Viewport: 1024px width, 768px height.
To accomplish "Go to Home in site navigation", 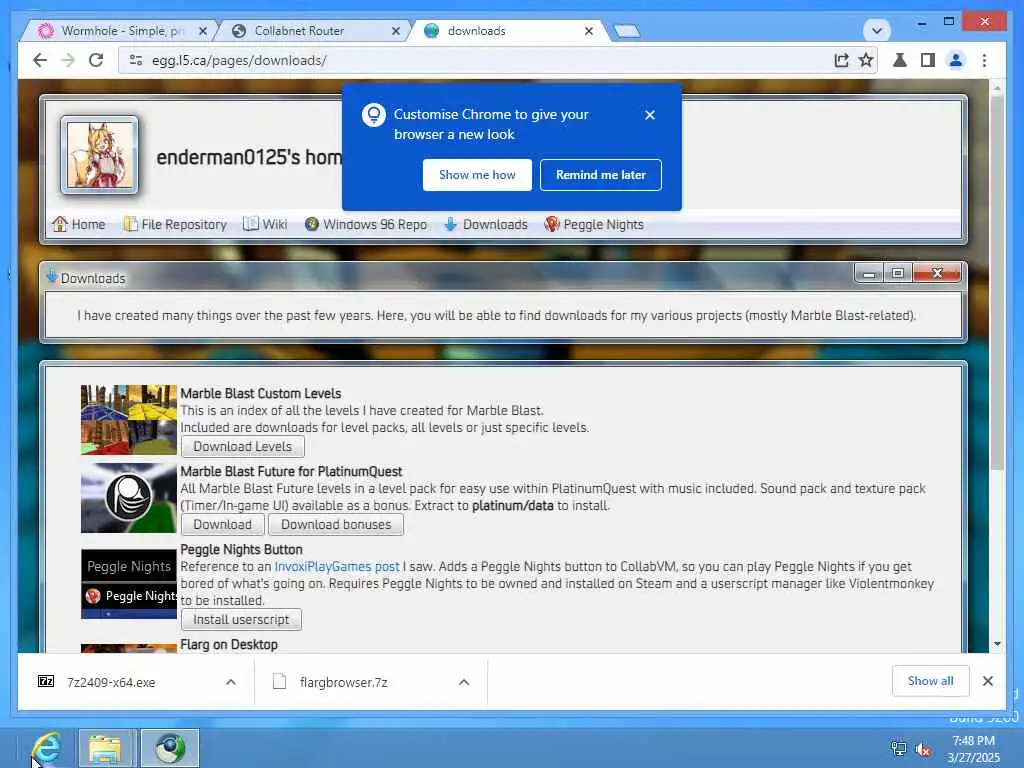I will pyautogui.click(x=79, y=225).
